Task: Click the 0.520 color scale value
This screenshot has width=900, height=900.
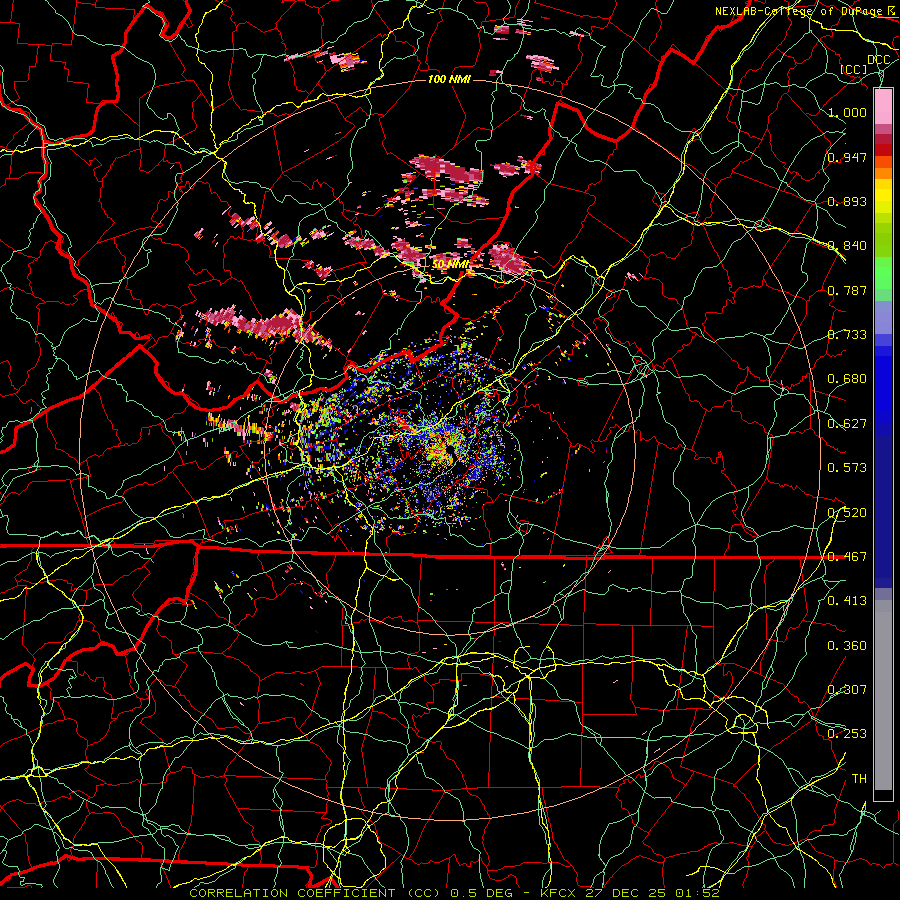Action: tap(847, 513)
